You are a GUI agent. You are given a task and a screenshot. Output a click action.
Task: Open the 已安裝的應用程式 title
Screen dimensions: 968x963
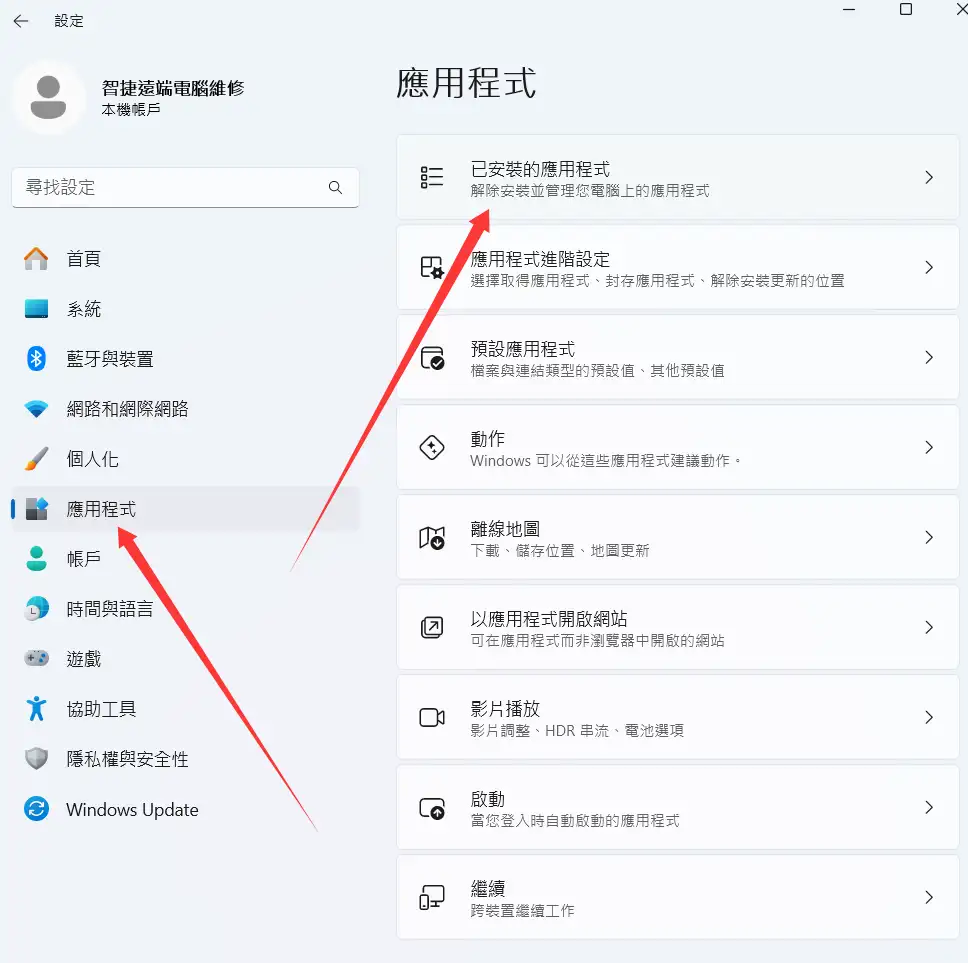pos(540,169)
